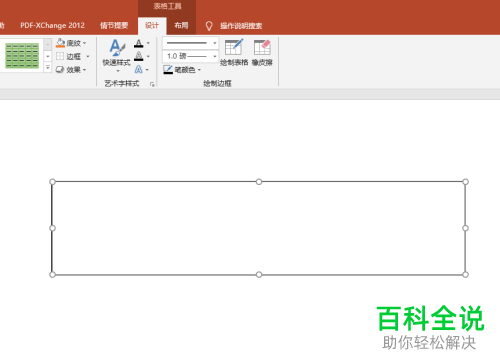Apply the text fill A icon
500x363 pixels.
point(139,43)
